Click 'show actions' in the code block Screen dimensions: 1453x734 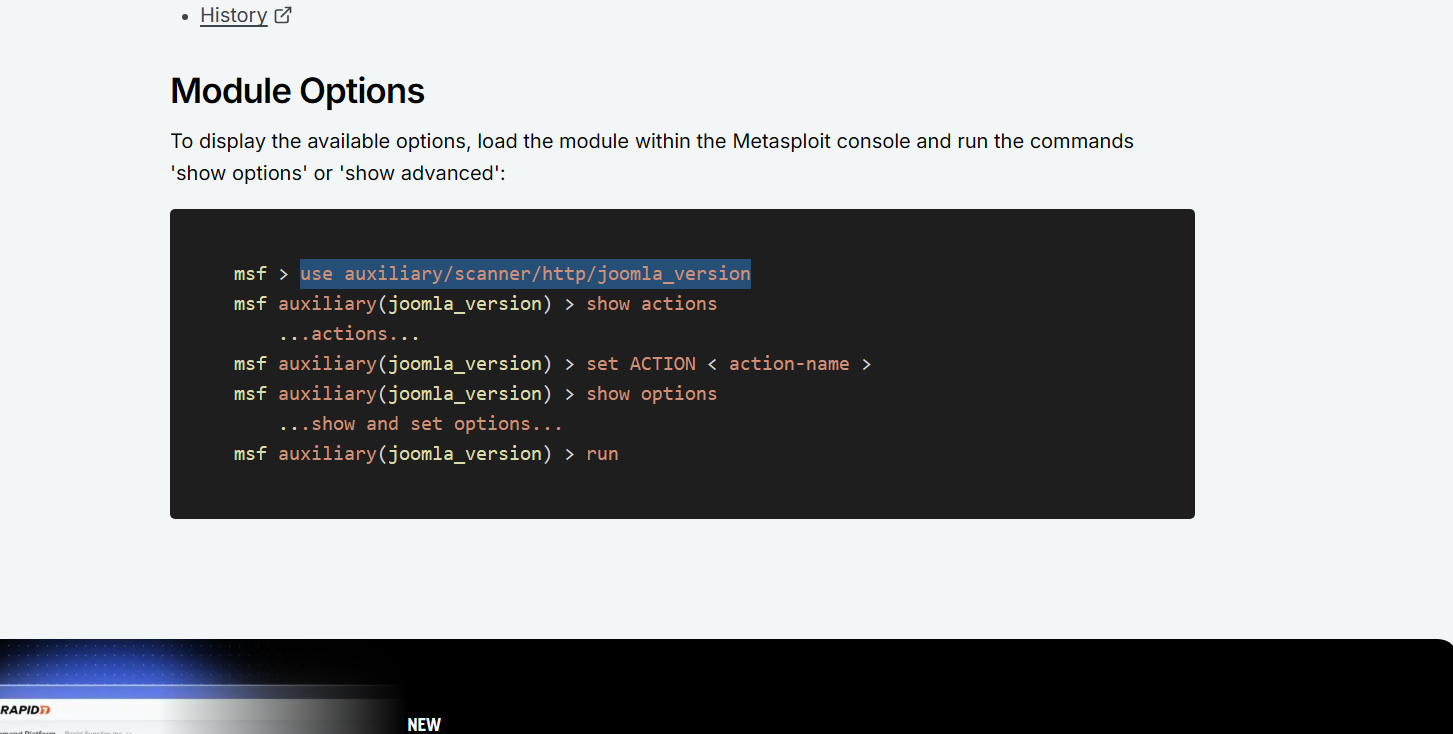point(651,303)
